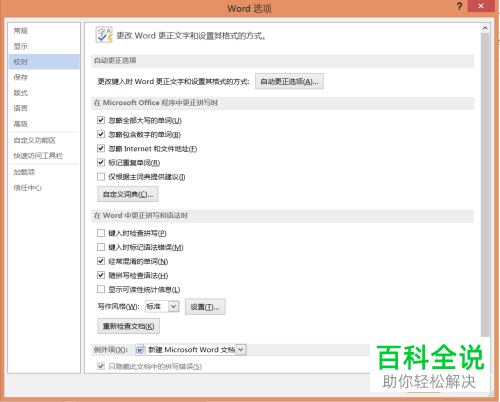Enable 键入时标记语法错误 checkbox
The width and height of the screenshot is (500, 402).
tap(101, 247)
